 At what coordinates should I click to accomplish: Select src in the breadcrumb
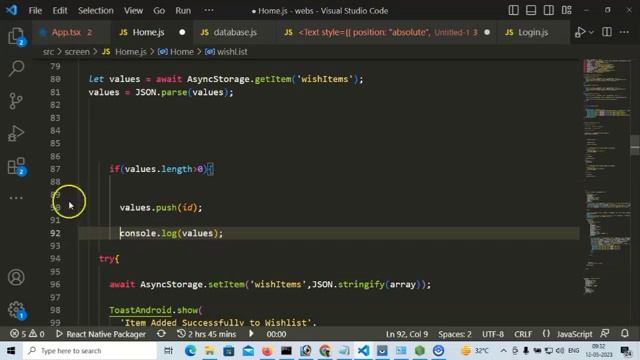(48, 52)
